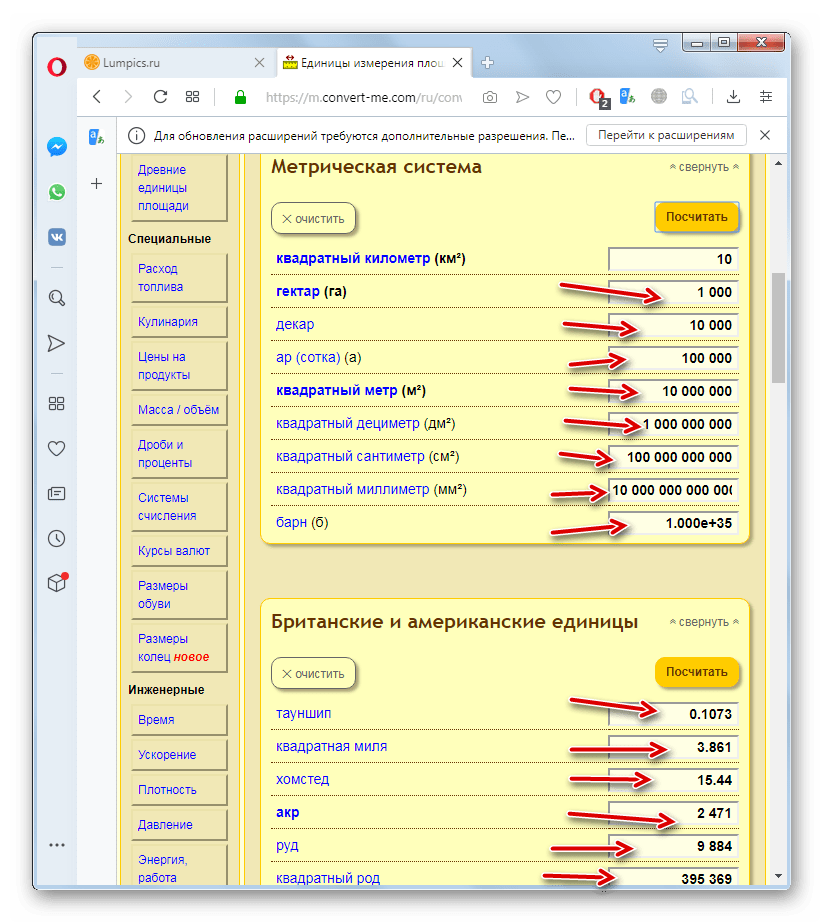This screenshot has width=824, height=923.
Task: Expand the tab menu above the window controls
Action: (660, 46)
